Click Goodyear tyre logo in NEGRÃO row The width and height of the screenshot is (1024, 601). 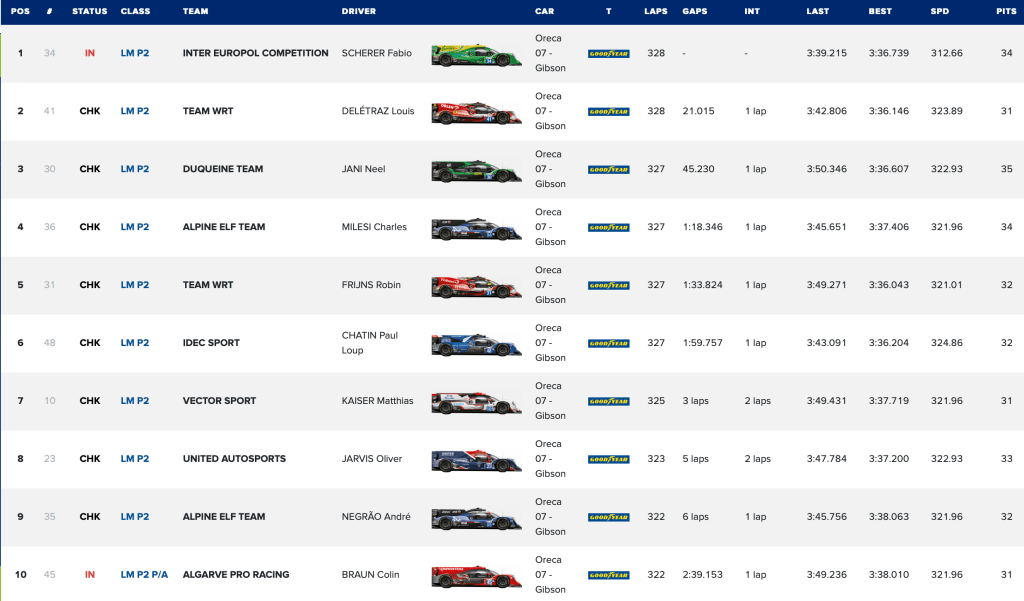tap(609, 517)
